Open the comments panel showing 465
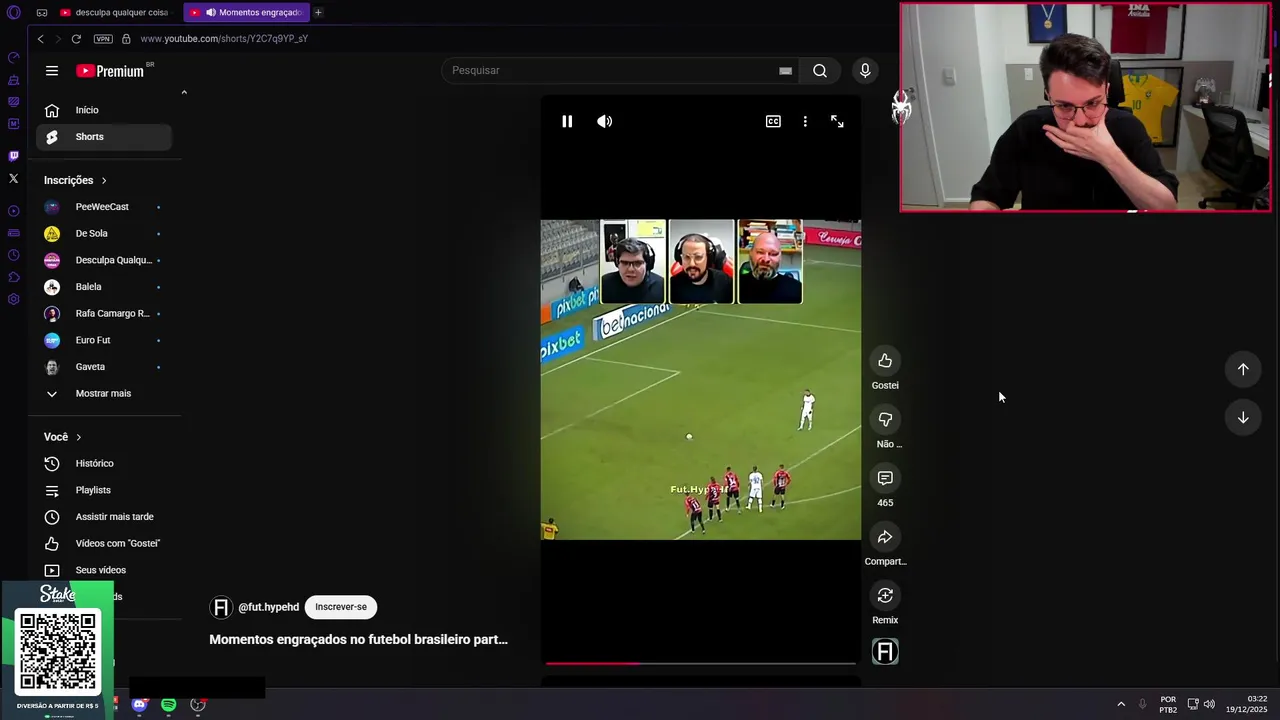Viewport: 1280px width, 720px height. click(x=885, y=478)
